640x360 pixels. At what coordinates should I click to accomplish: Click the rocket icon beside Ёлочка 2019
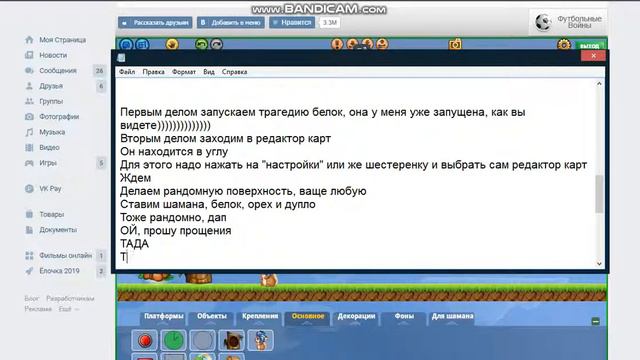coord(29,271)
